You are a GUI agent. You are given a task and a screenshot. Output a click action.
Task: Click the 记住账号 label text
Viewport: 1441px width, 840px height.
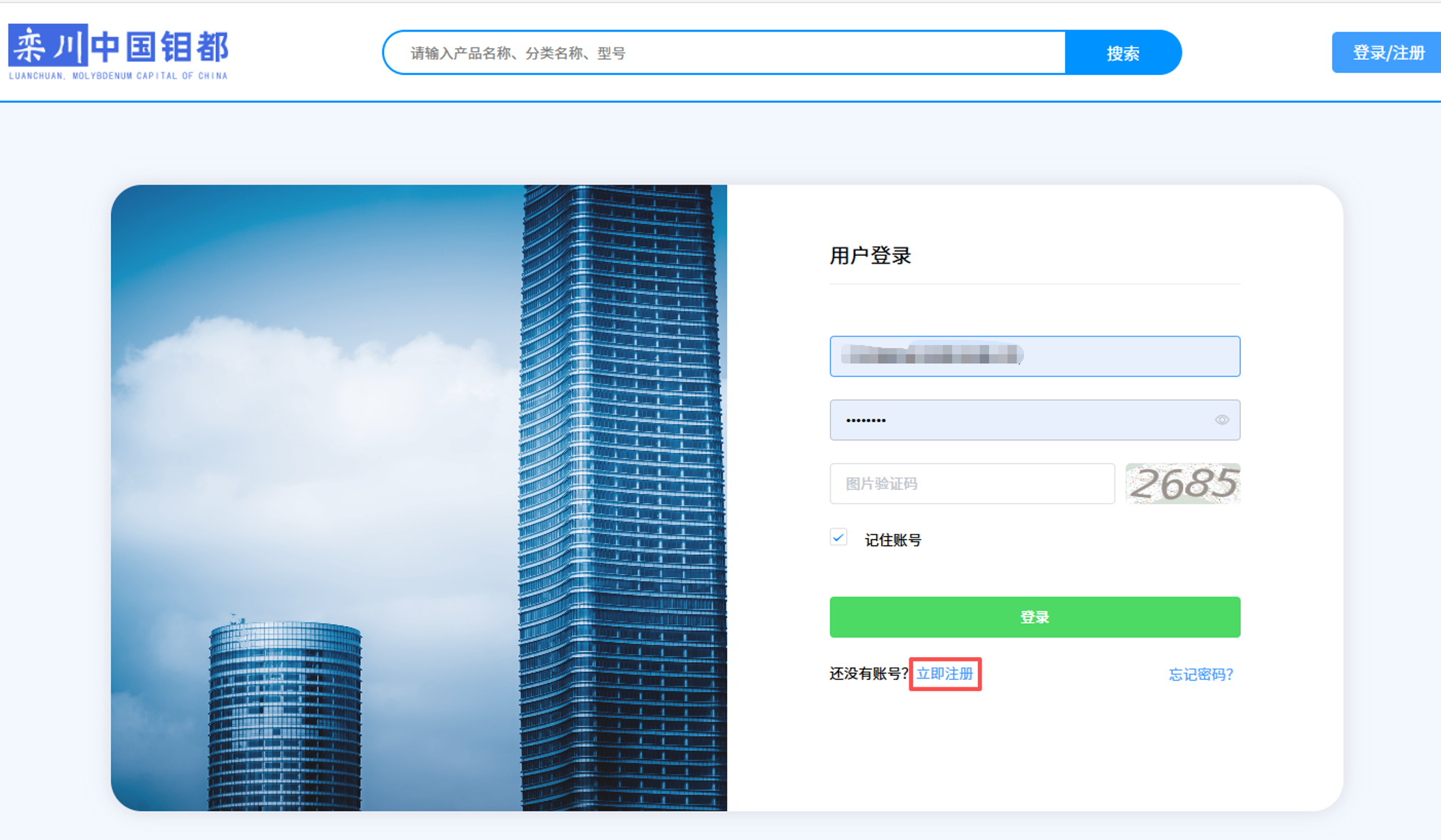click(x=893, y=540)
